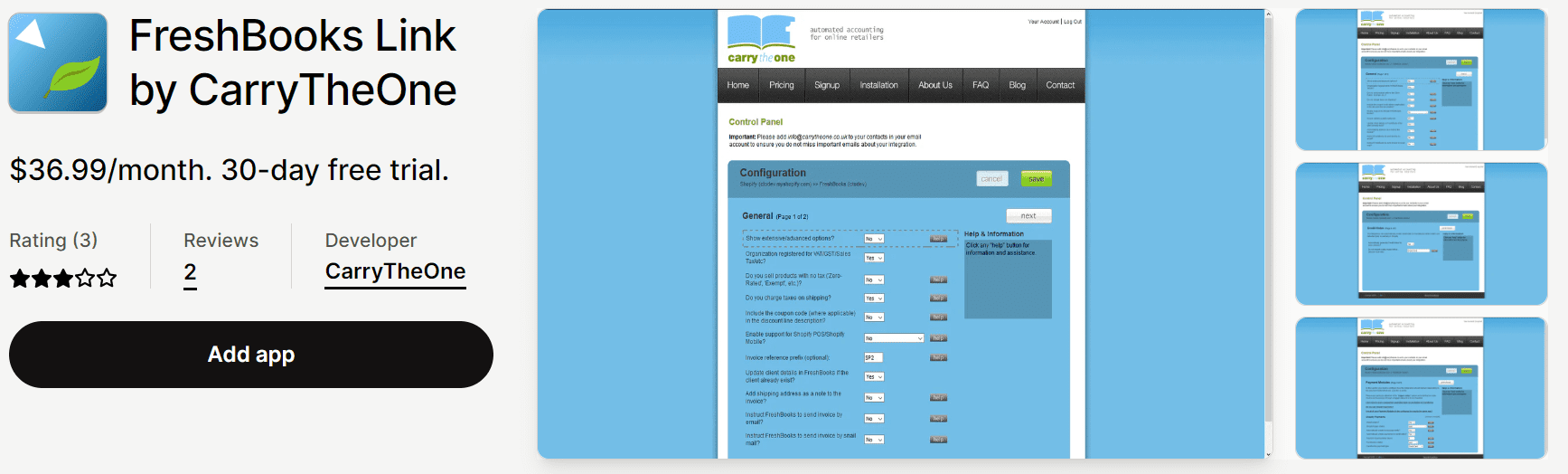
Task: Click the 'Rating (3)' label
Action: (x=53, y=241)
